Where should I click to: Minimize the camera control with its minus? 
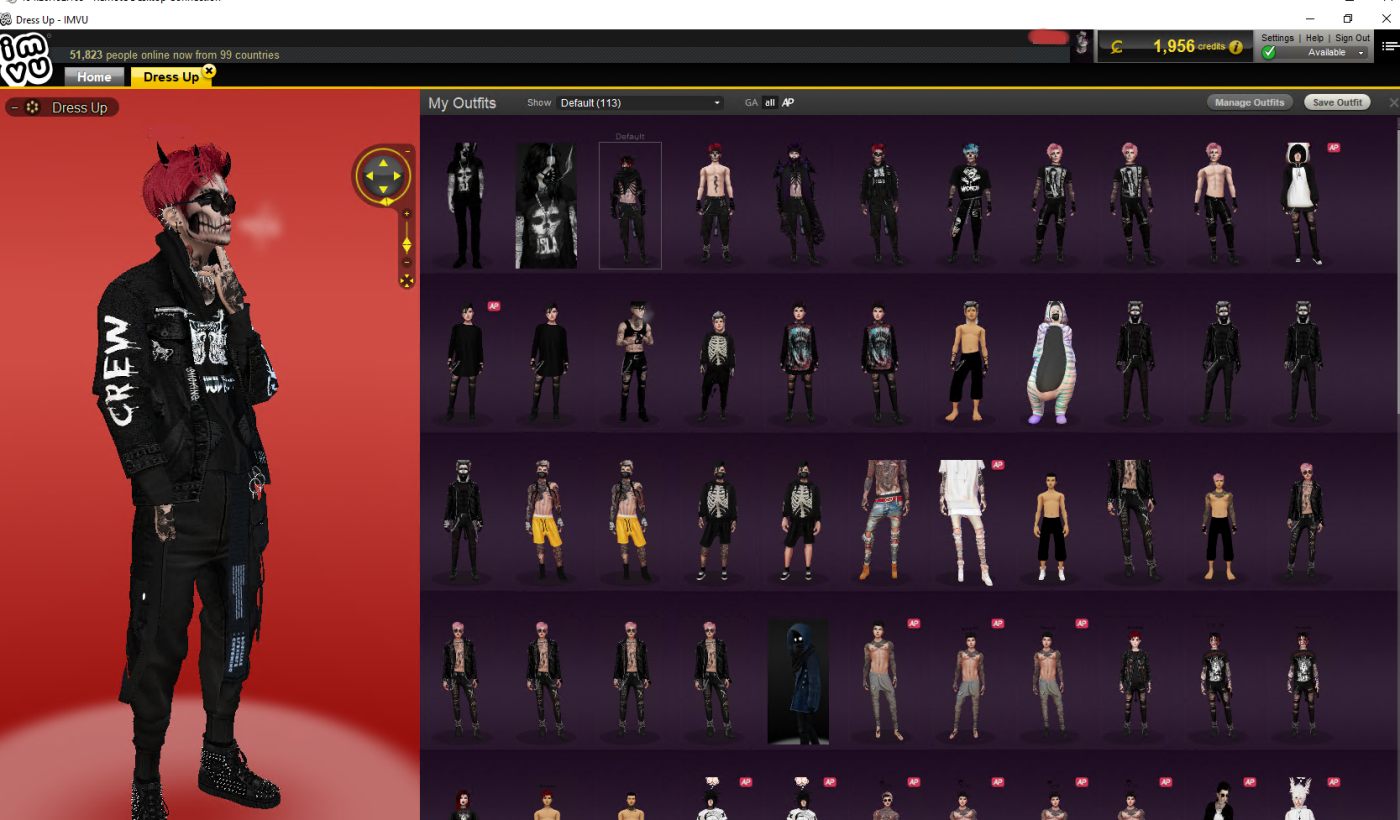[408, 150]
